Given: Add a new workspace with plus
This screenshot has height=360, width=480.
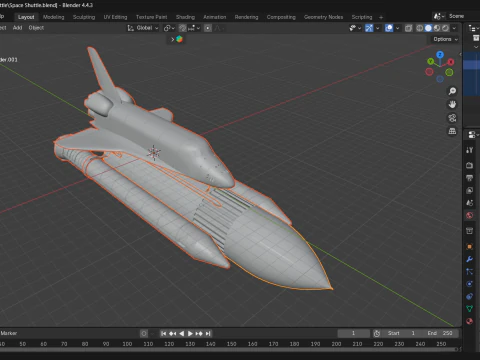Looking at the screenshot, I should [381, 17].
